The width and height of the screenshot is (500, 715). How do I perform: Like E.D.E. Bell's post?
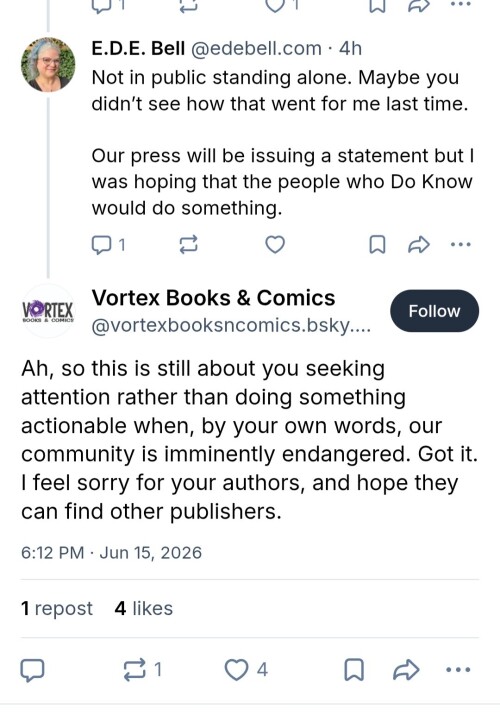point(275,245)
